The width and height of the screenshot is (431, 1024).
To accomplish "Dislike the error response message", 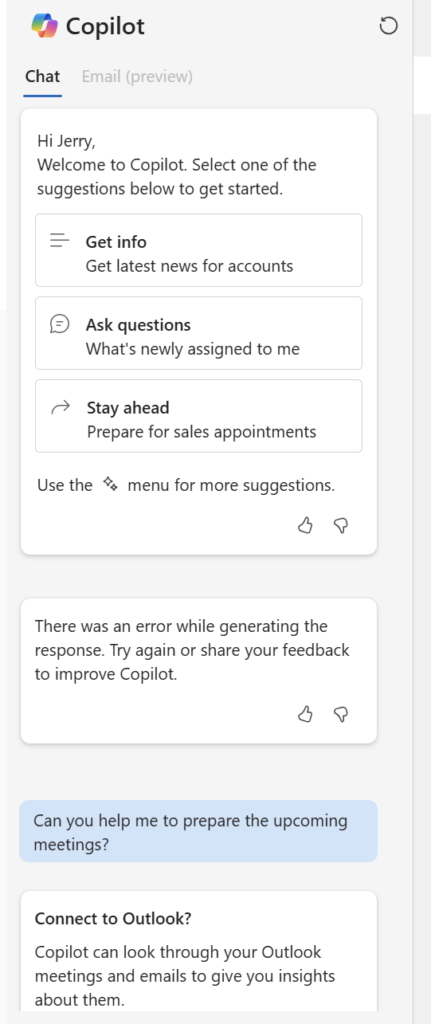I will (x=341, y=714).
